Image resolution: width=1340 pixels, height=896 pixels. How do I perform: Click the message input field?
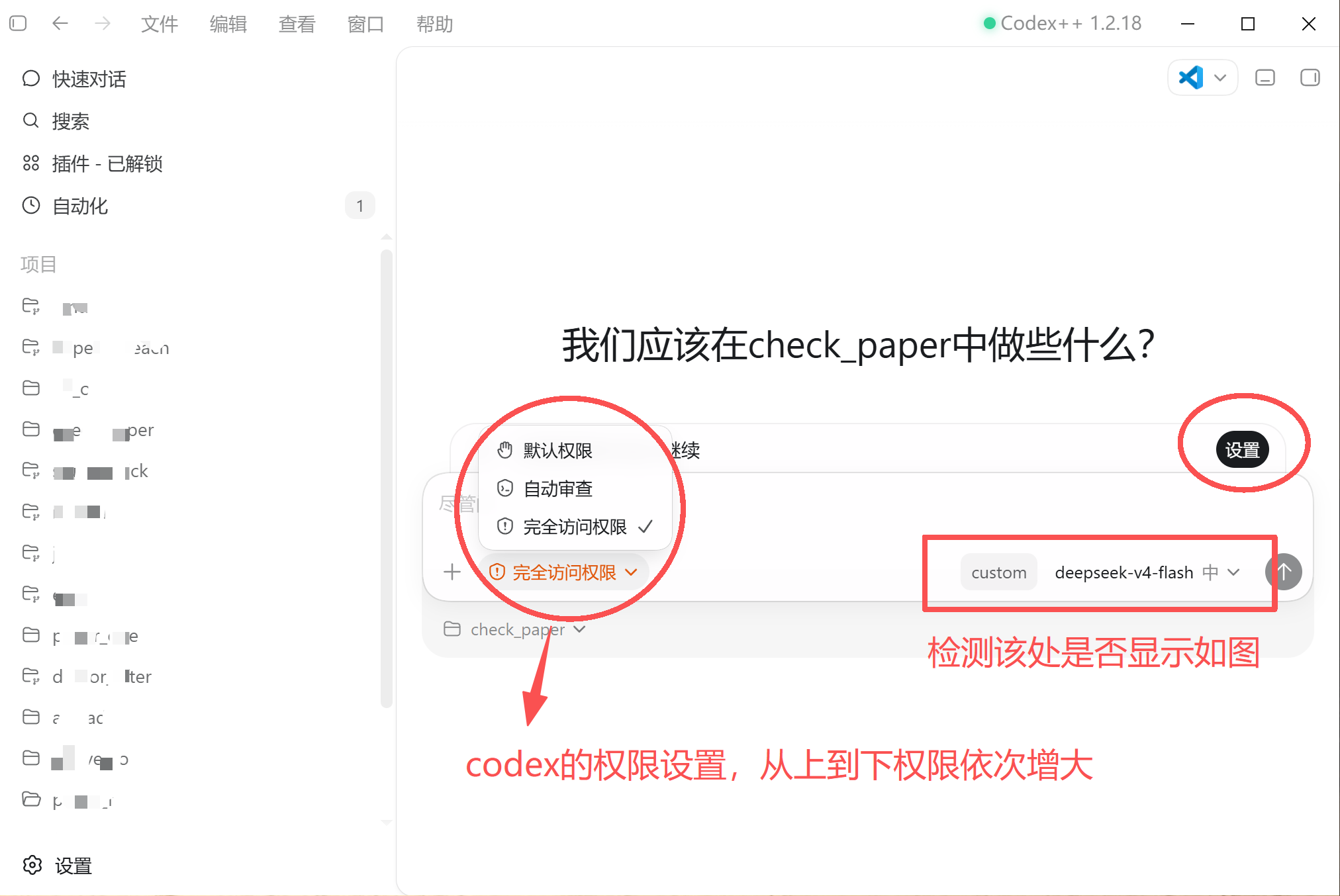[867, 505]
